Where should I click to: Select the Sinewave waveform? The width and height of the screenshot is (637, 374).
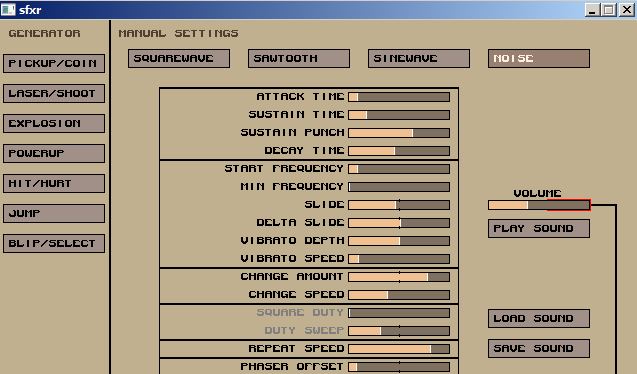coord(419,58)
